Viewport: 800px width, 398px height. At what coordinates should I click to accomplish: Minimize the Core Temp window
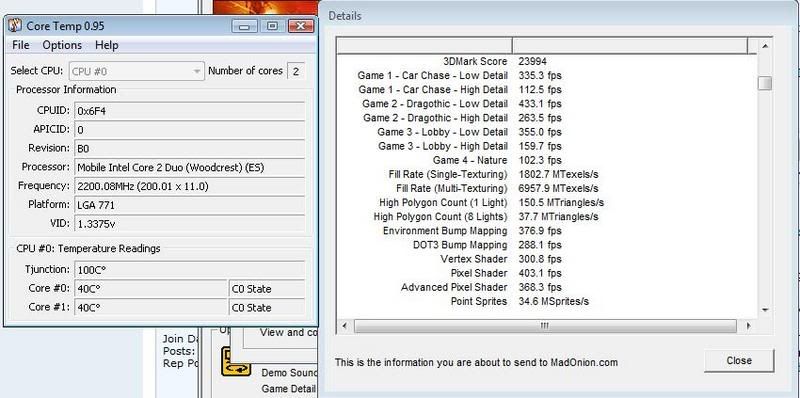pos(244,26)
